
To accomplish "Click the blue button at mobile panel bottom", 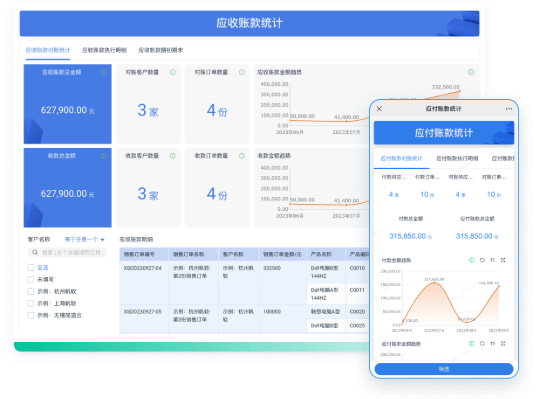I will 444,369.
